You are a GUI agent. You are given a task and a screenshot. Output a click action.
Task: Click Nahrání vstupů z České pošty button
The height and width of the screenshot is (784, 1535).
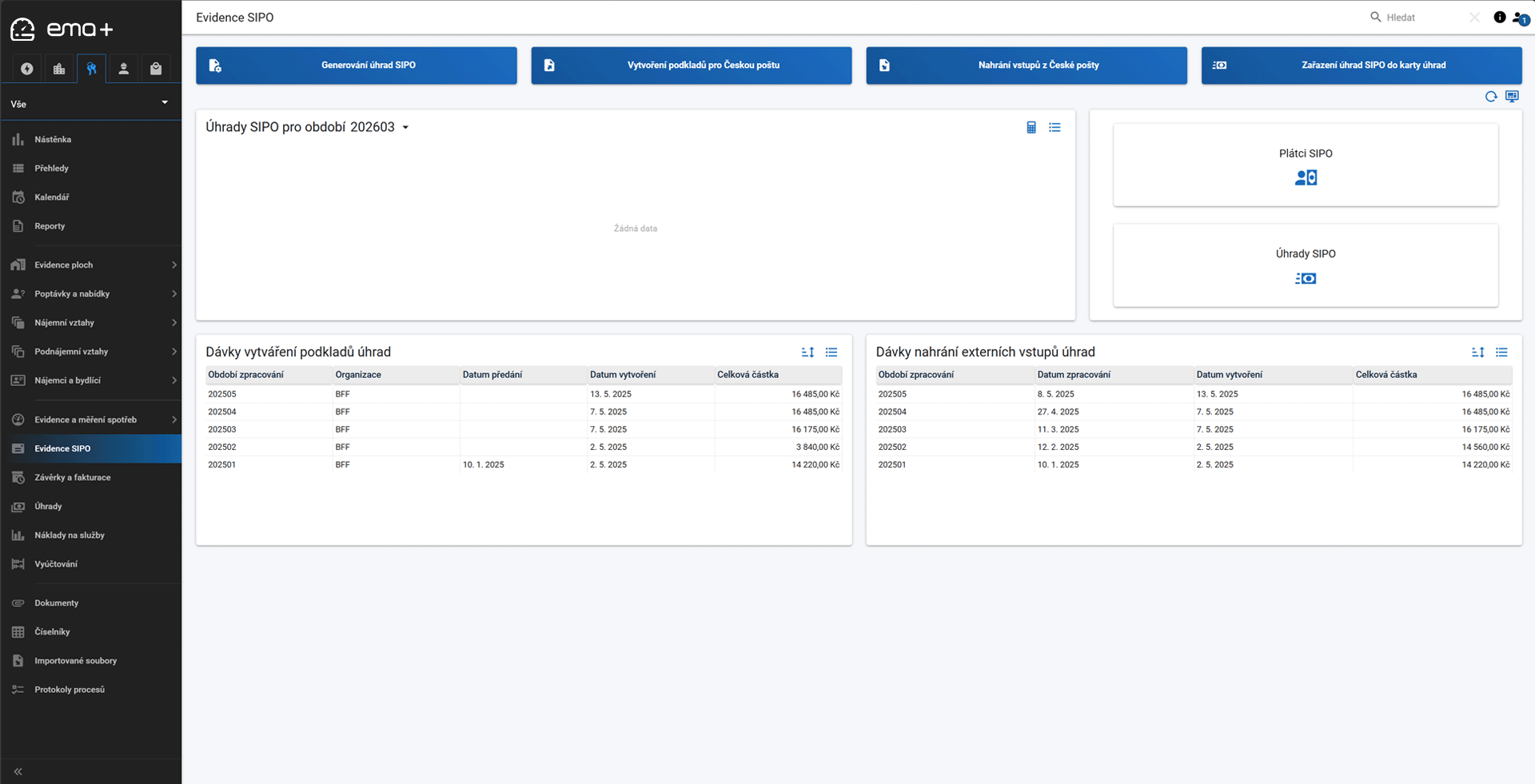tap(1027, 66)
